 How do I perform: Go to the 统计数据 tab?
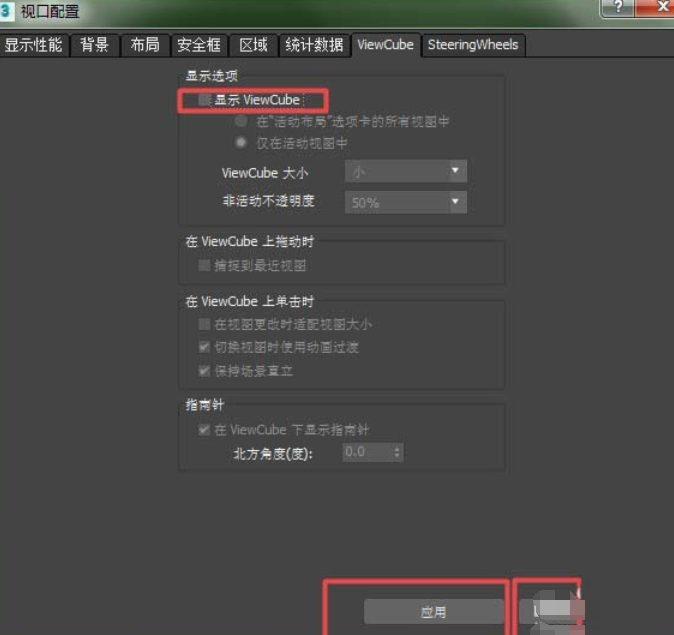click(313, 45)
